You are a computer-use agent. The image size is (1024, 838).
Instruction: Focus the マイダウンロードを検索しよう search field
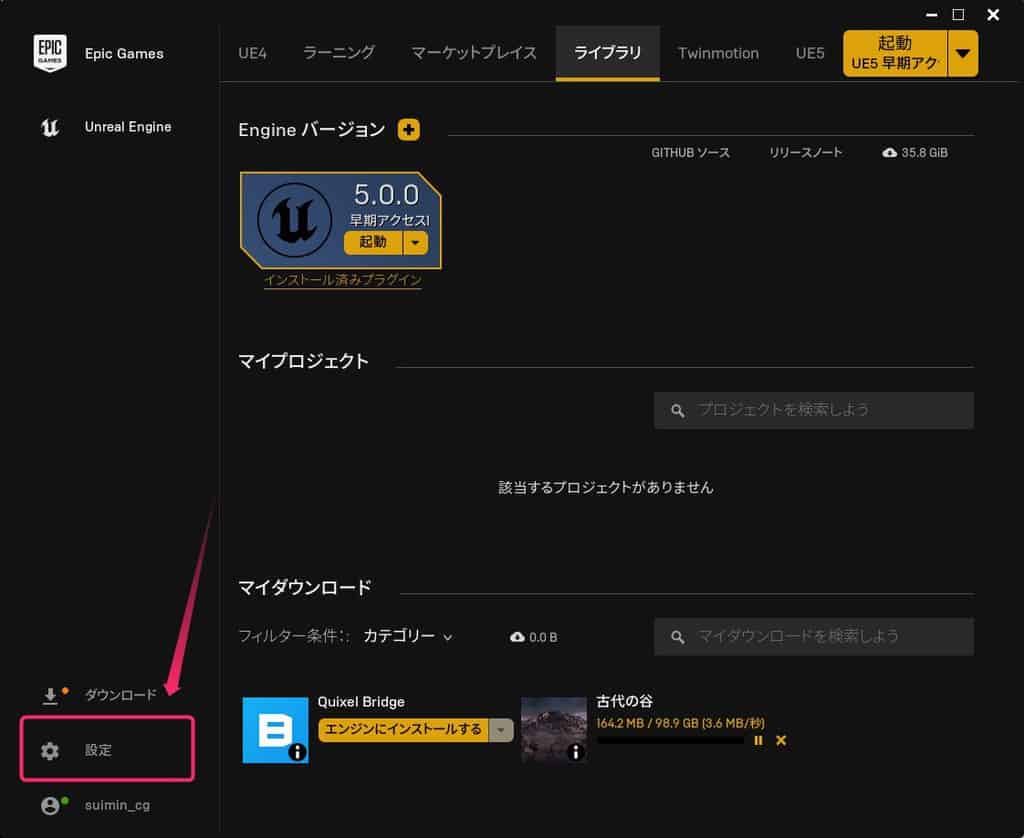(814, 637)
